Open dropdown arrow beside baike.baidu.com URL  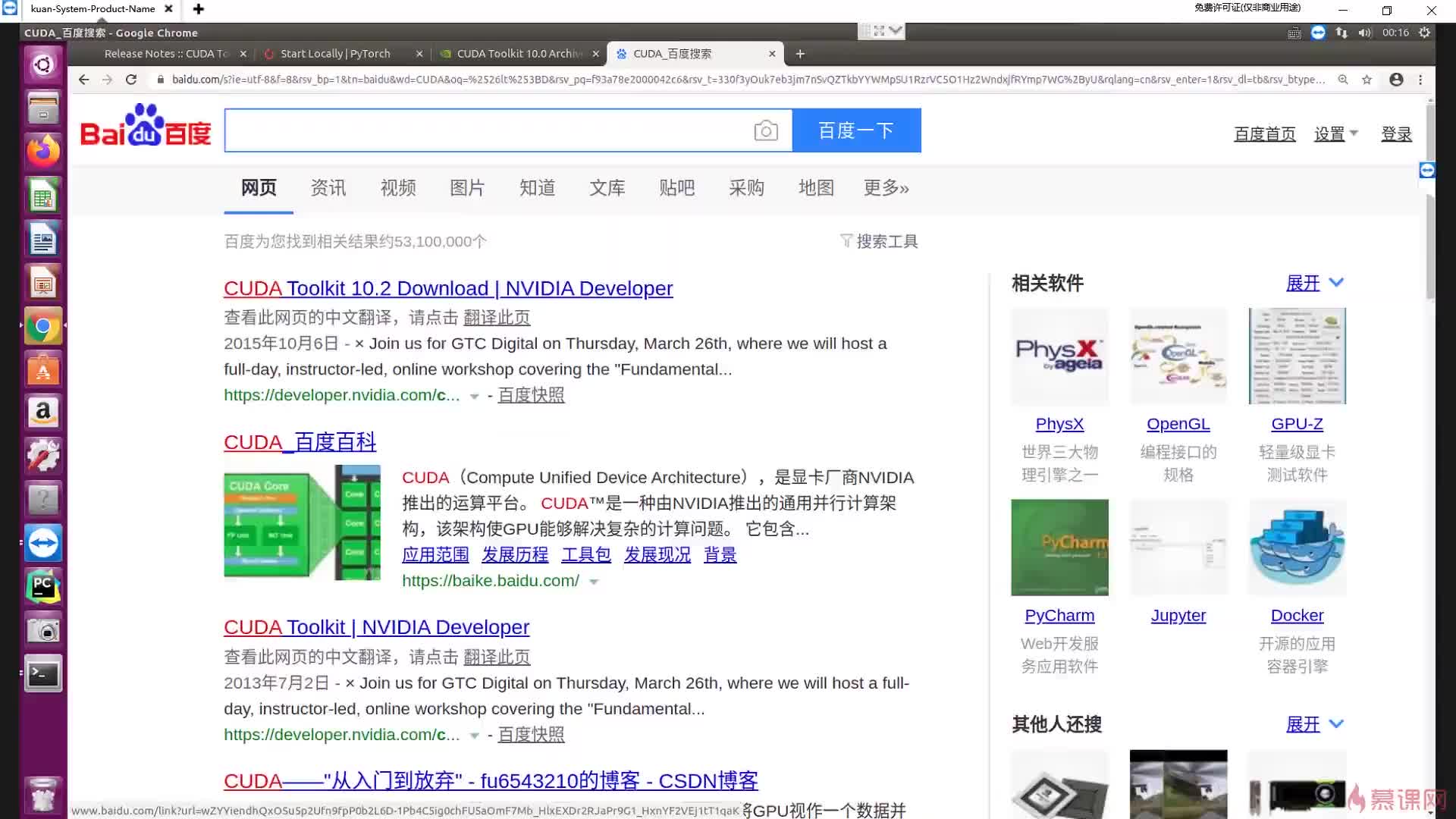tap(594, 582)
